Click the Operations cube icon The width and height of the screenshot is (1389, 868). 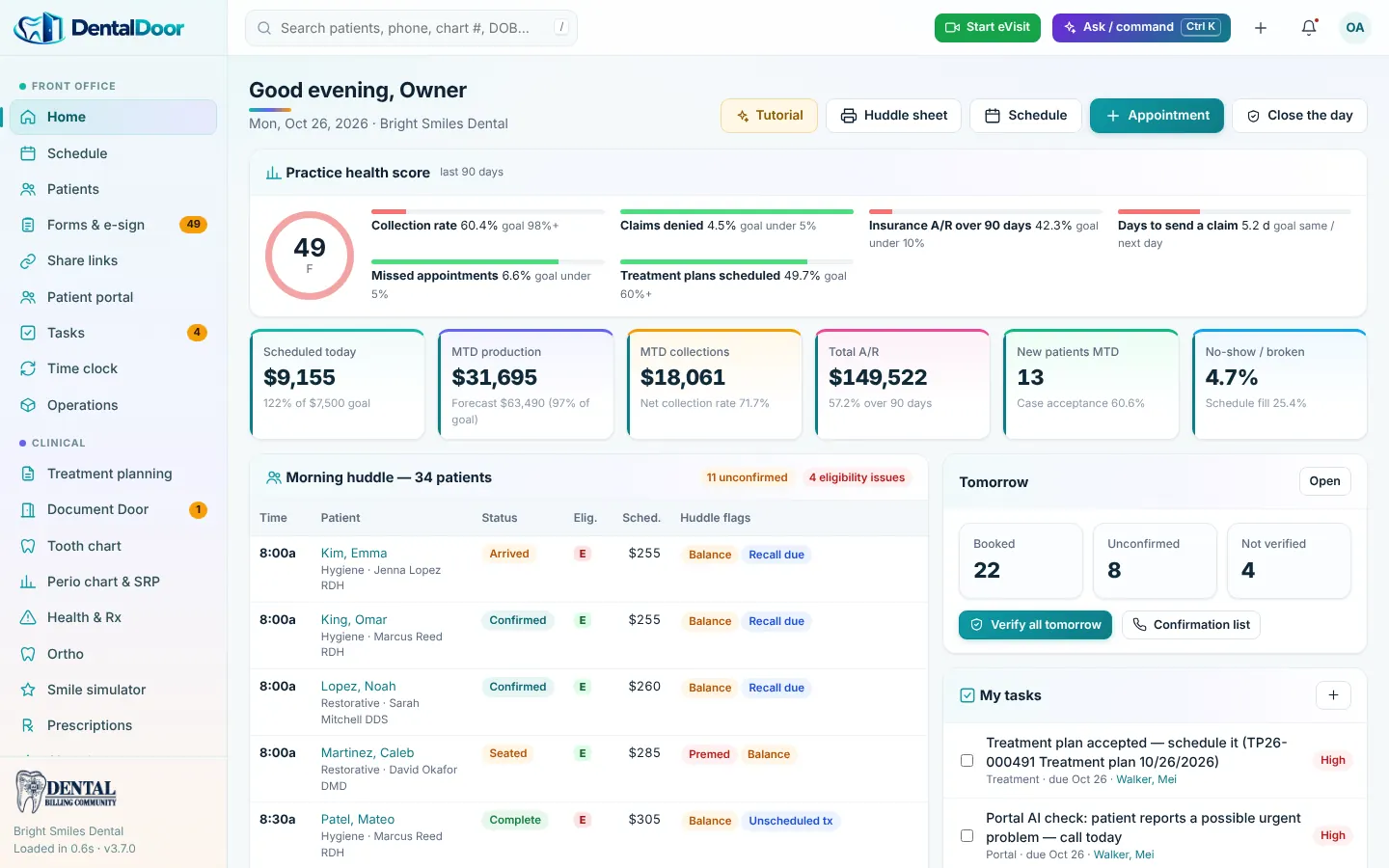28,405
